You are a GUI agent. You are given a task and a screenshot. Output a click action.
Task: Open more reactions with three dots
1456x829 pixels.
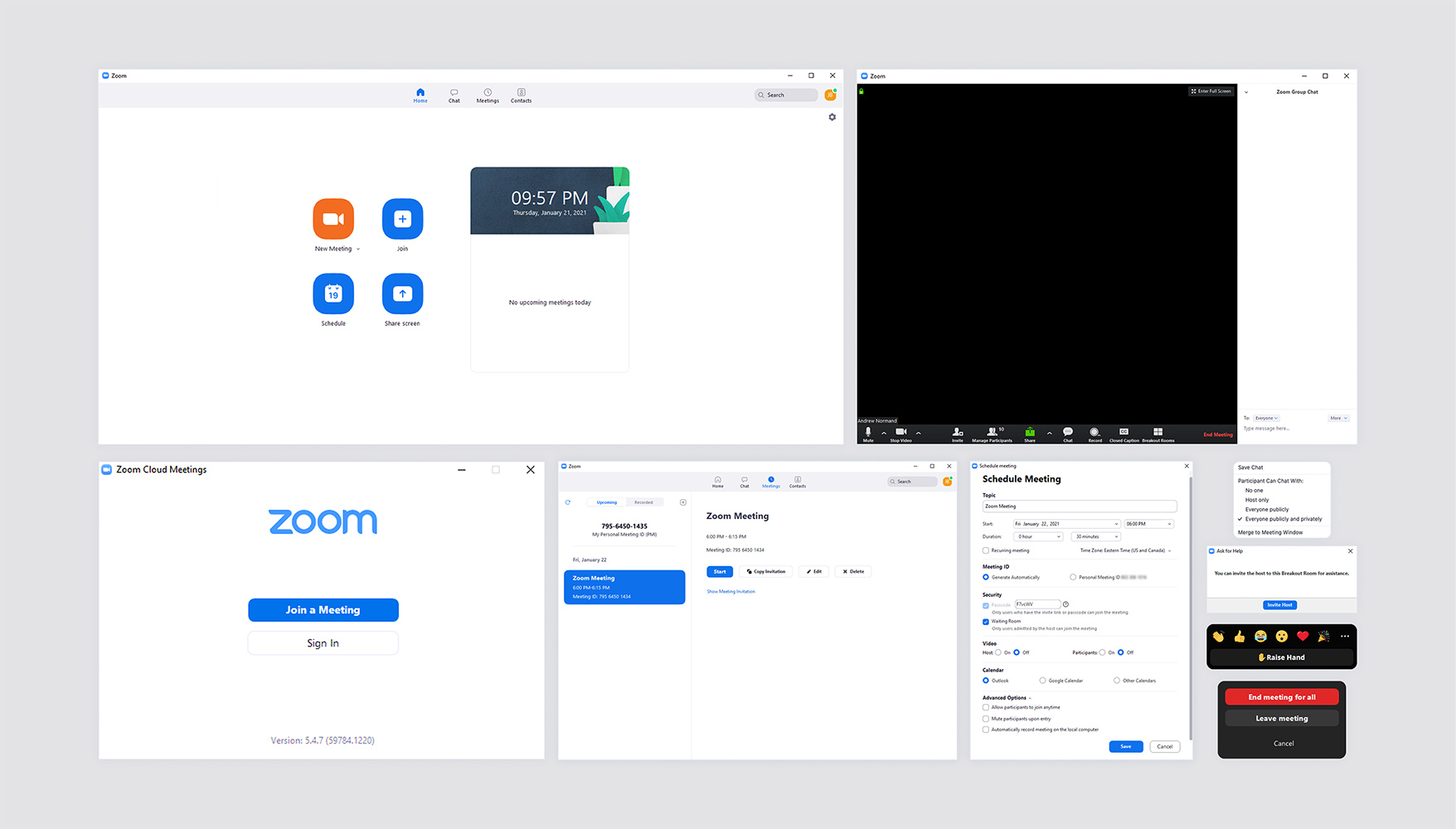(x=1345, y=637)
